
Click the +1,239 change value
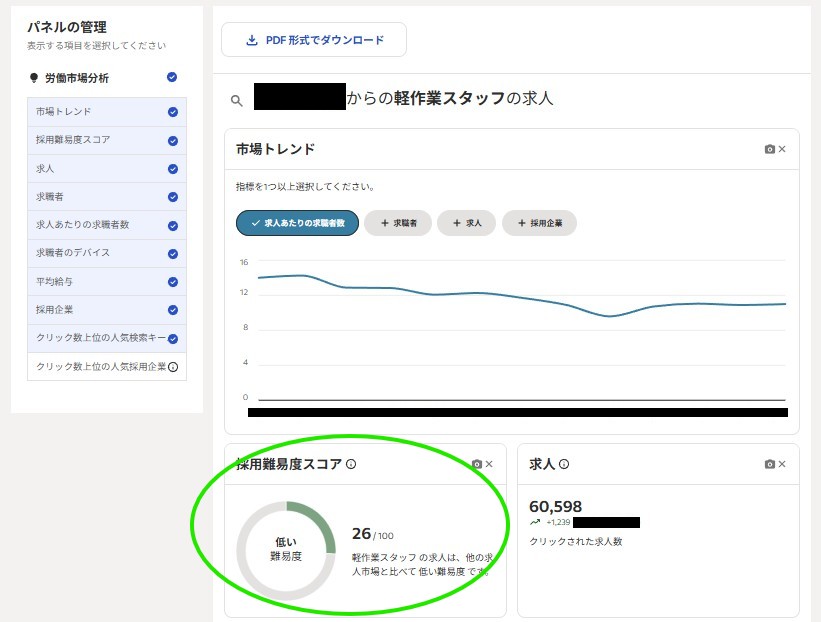(558, 522)
